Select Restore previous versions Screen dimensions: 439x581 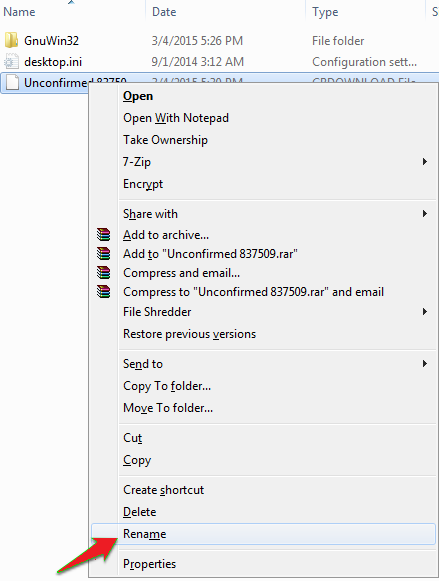189,334
